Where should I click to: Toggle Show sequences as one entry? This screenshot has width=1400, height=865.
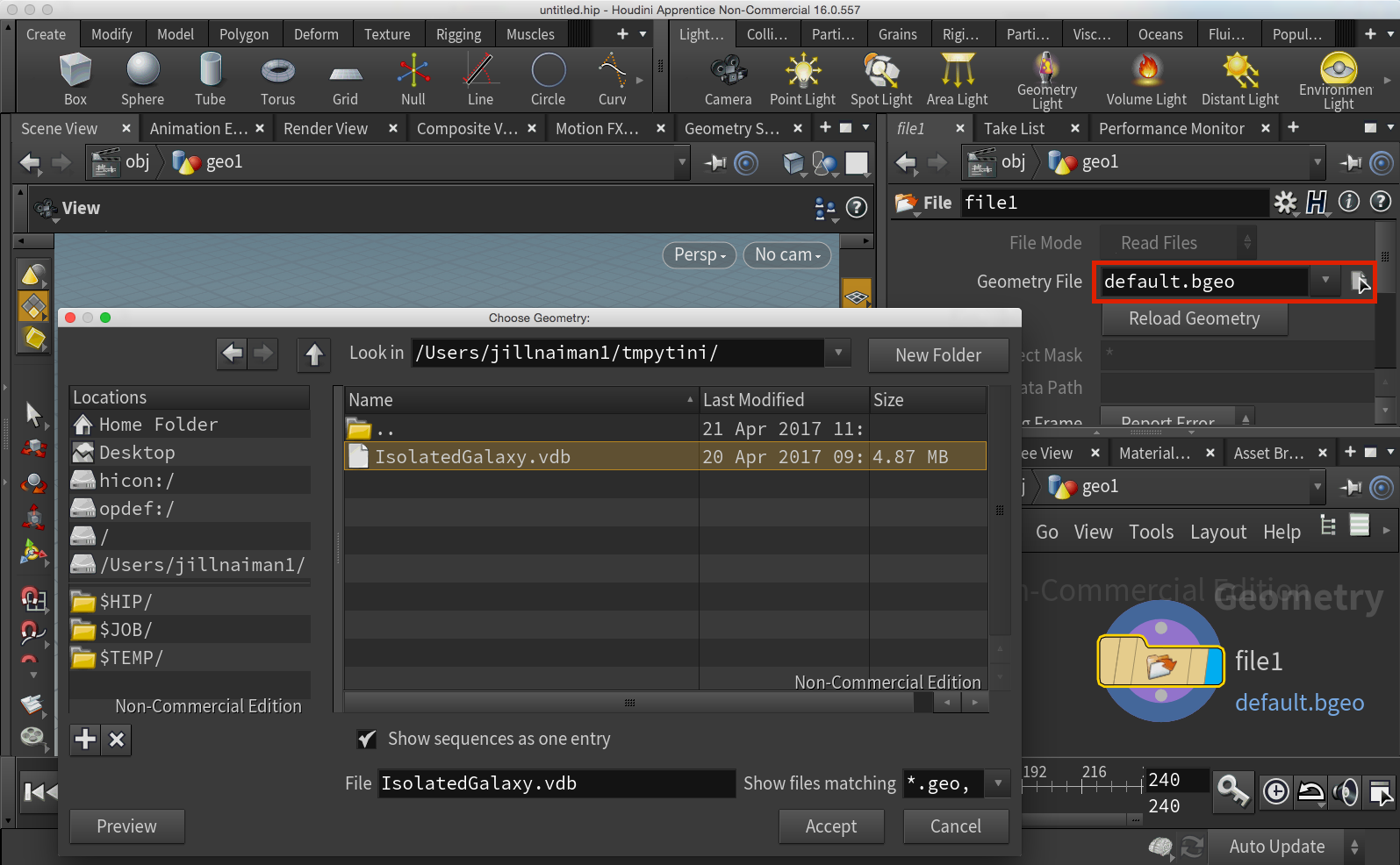367,740
